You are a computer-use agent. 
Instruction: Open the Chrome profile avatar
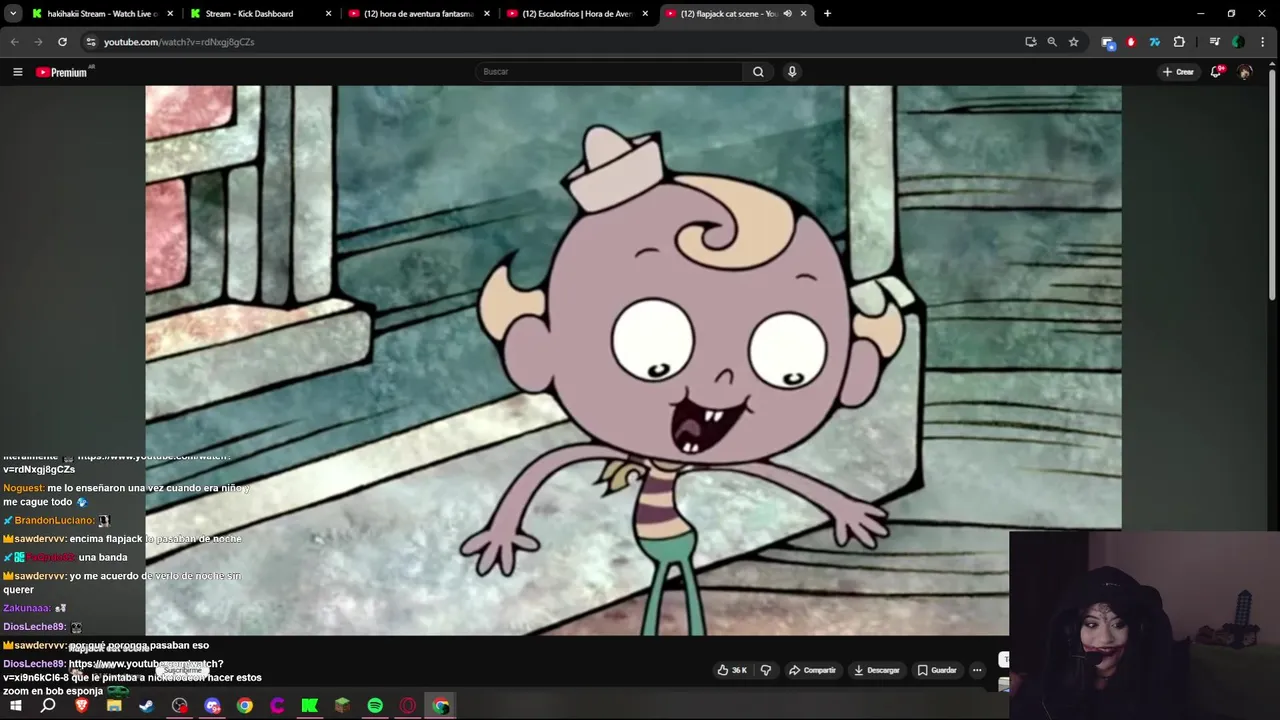pos(1238,42)
